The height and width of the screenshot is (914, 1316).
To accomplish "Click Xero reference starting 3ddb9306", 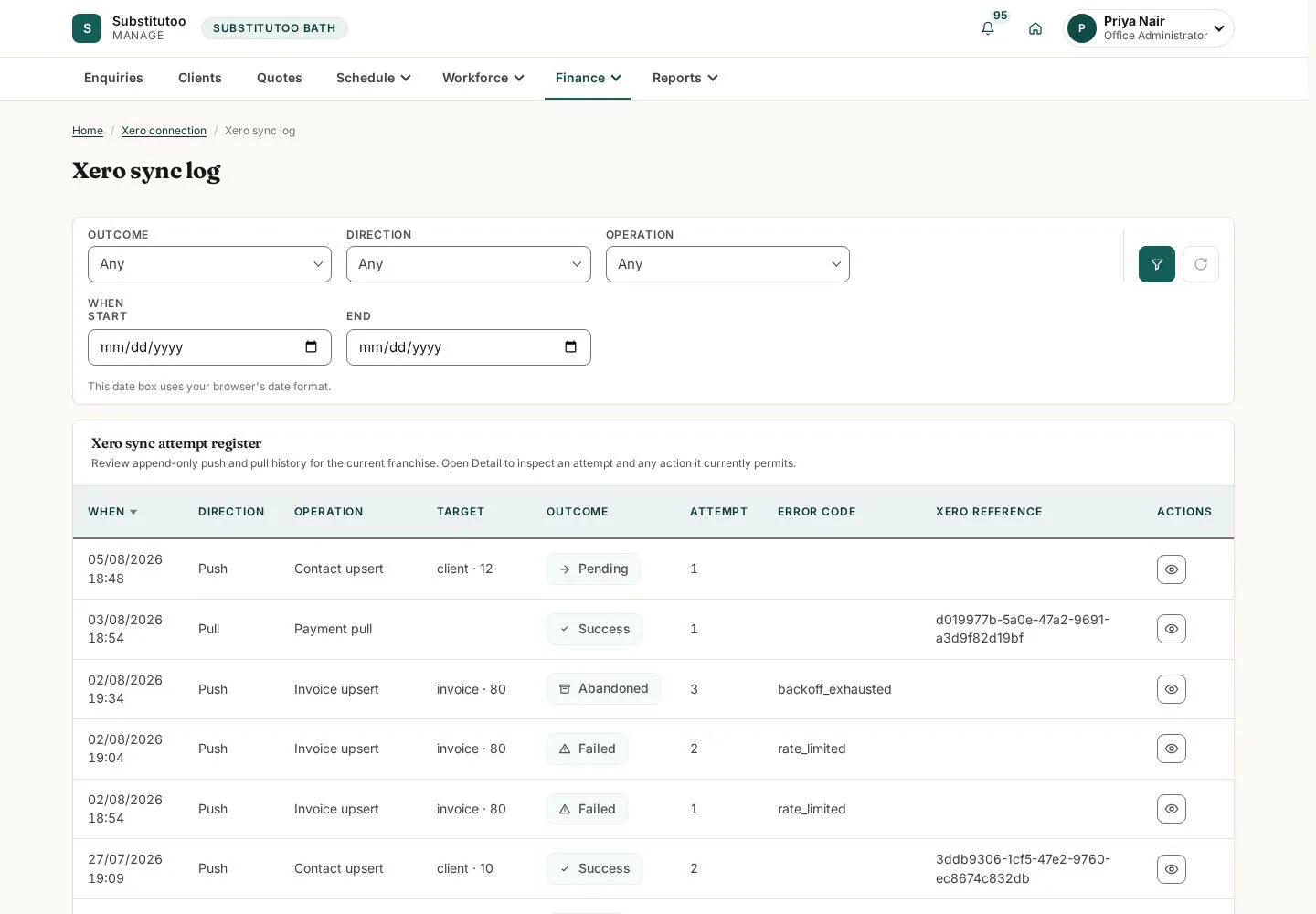I will pyautogui.click(x=1023, y=869).
